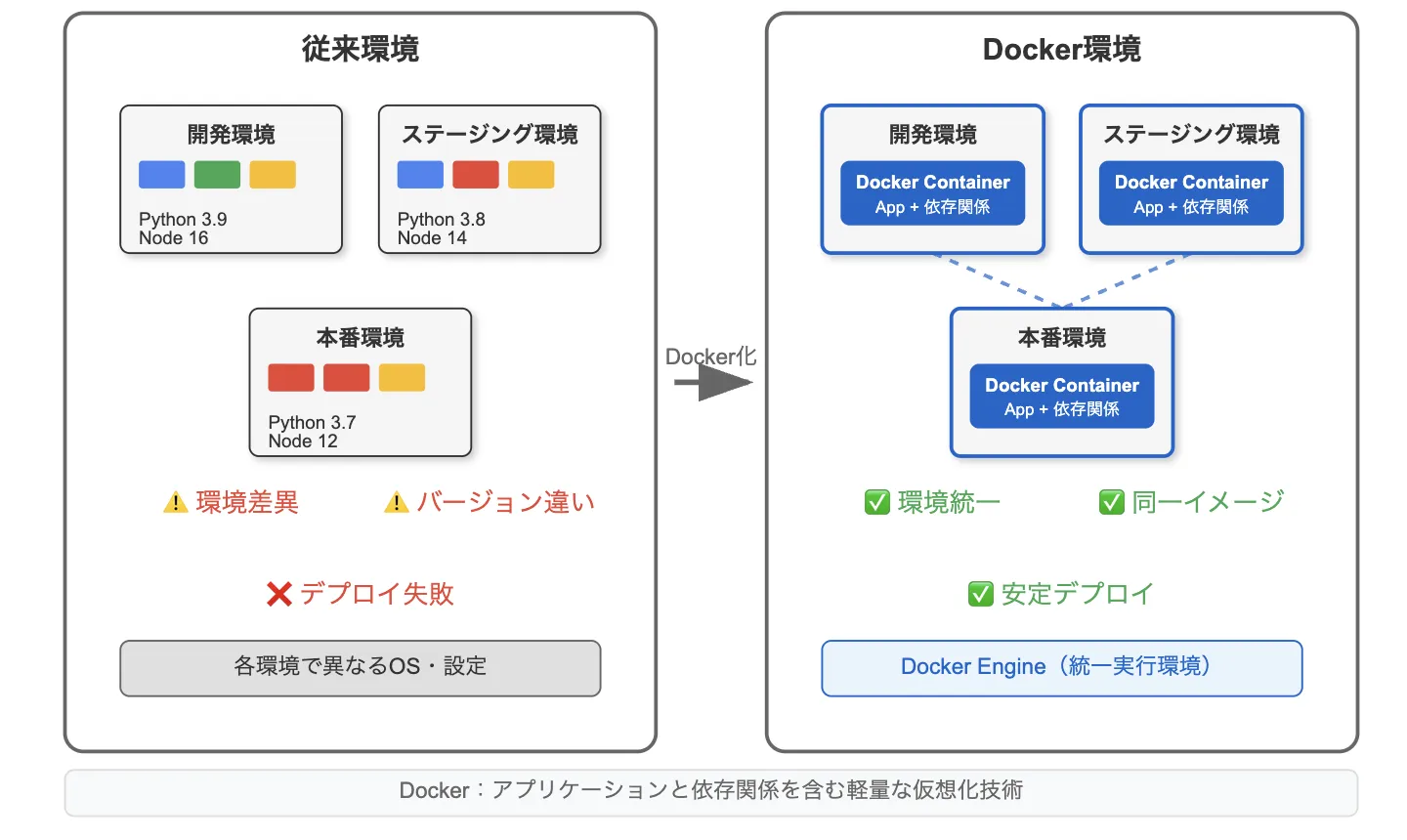Viewport: 1407px width, 840px height.
Task: Expand the 本番環境 box in 従来環境
Action: pyautogui.click(x=361, y=382)
